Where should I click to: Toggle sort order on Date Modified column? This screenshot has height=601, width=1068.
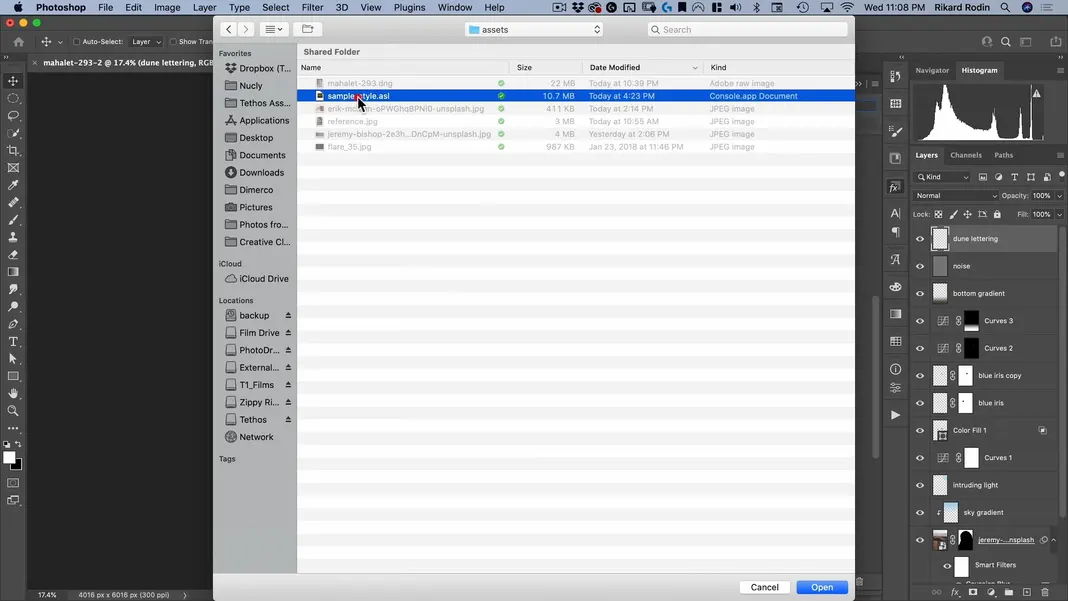[643, 67]
